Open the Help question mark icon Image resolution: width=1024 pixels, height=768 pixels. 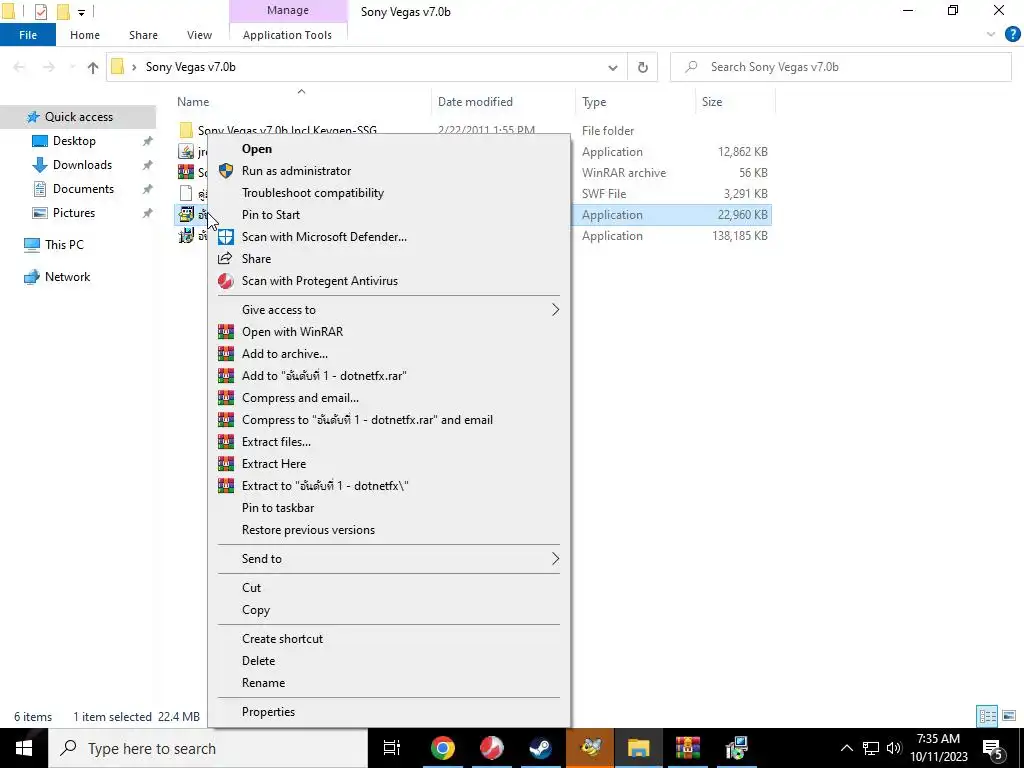pyautogui.click(x=1012, y=35)
